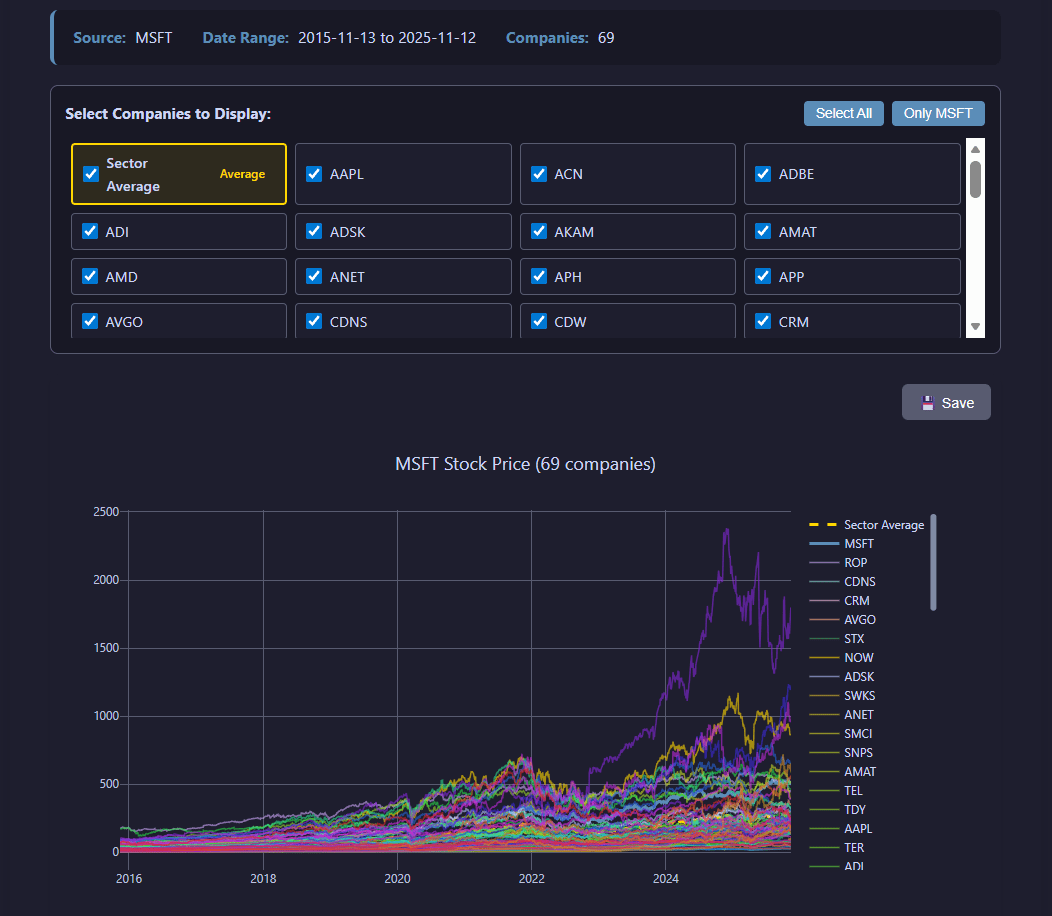The height and width of the screenshot is (916, 1052).
Task: Click the chart legend scrollbar
Action: point(933,562)
